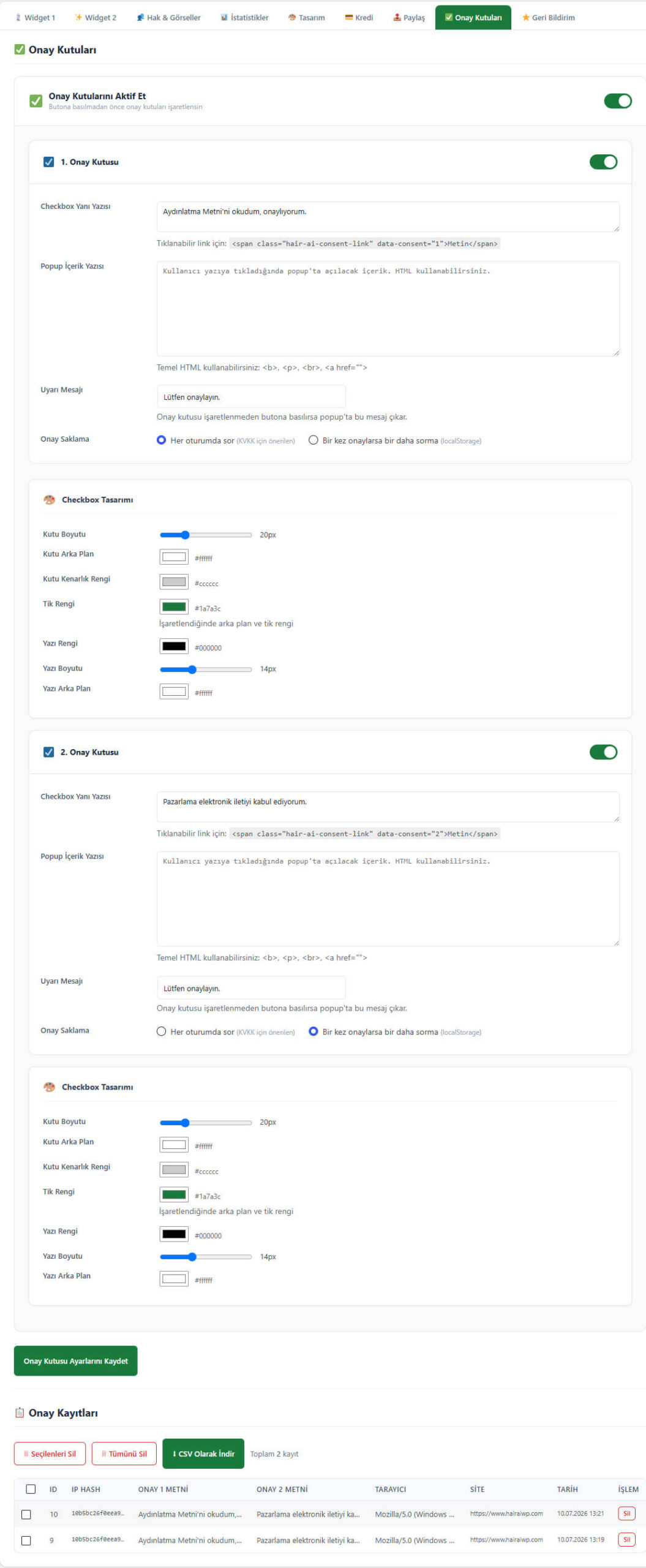Tick the select-all checkbox in records table header
The height and width of the screenshot is (1568, 646).
(31, 1488)
